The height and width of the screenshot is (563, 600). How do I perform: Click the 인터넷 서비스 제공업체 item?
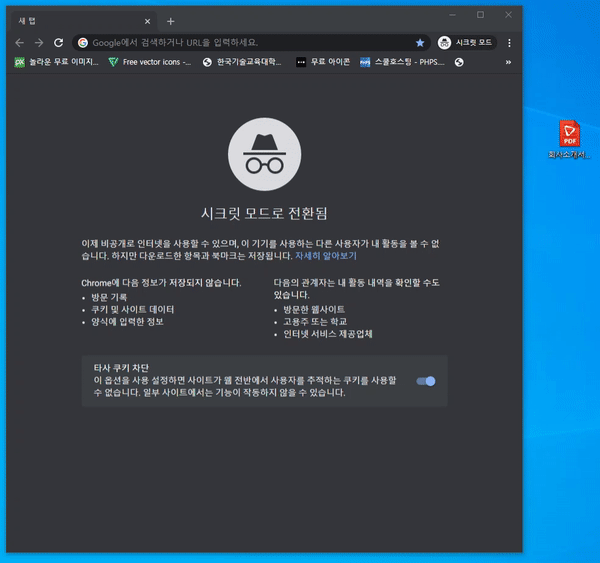(328, 334)
